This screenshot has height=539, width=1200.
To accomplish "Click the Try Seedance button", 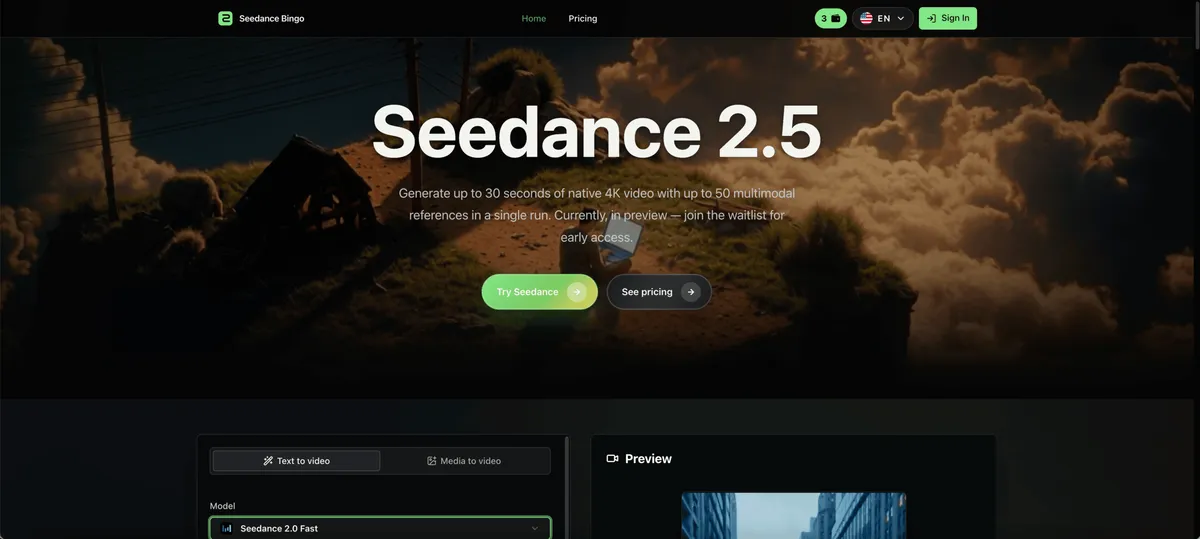I will 540,292.
